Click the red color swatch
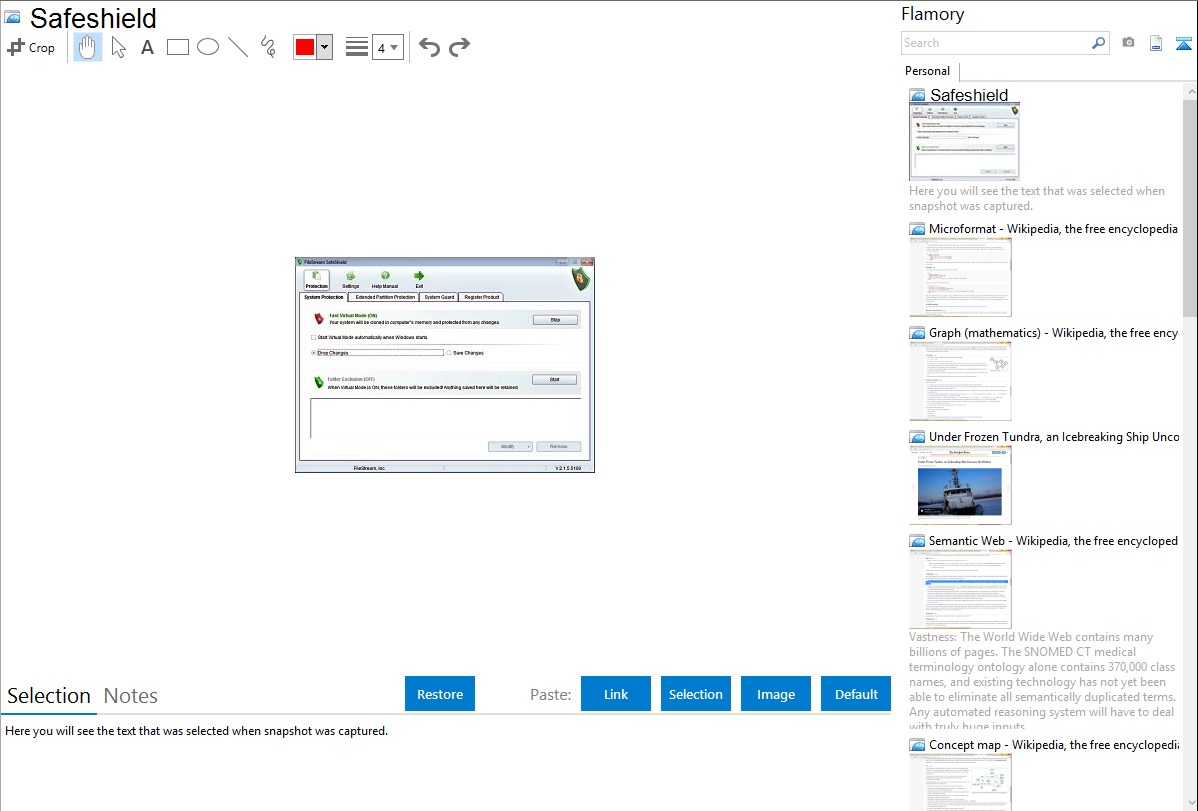Image resolution: width=1198 pixels, height=811 pixels. [x=305, y=47]
